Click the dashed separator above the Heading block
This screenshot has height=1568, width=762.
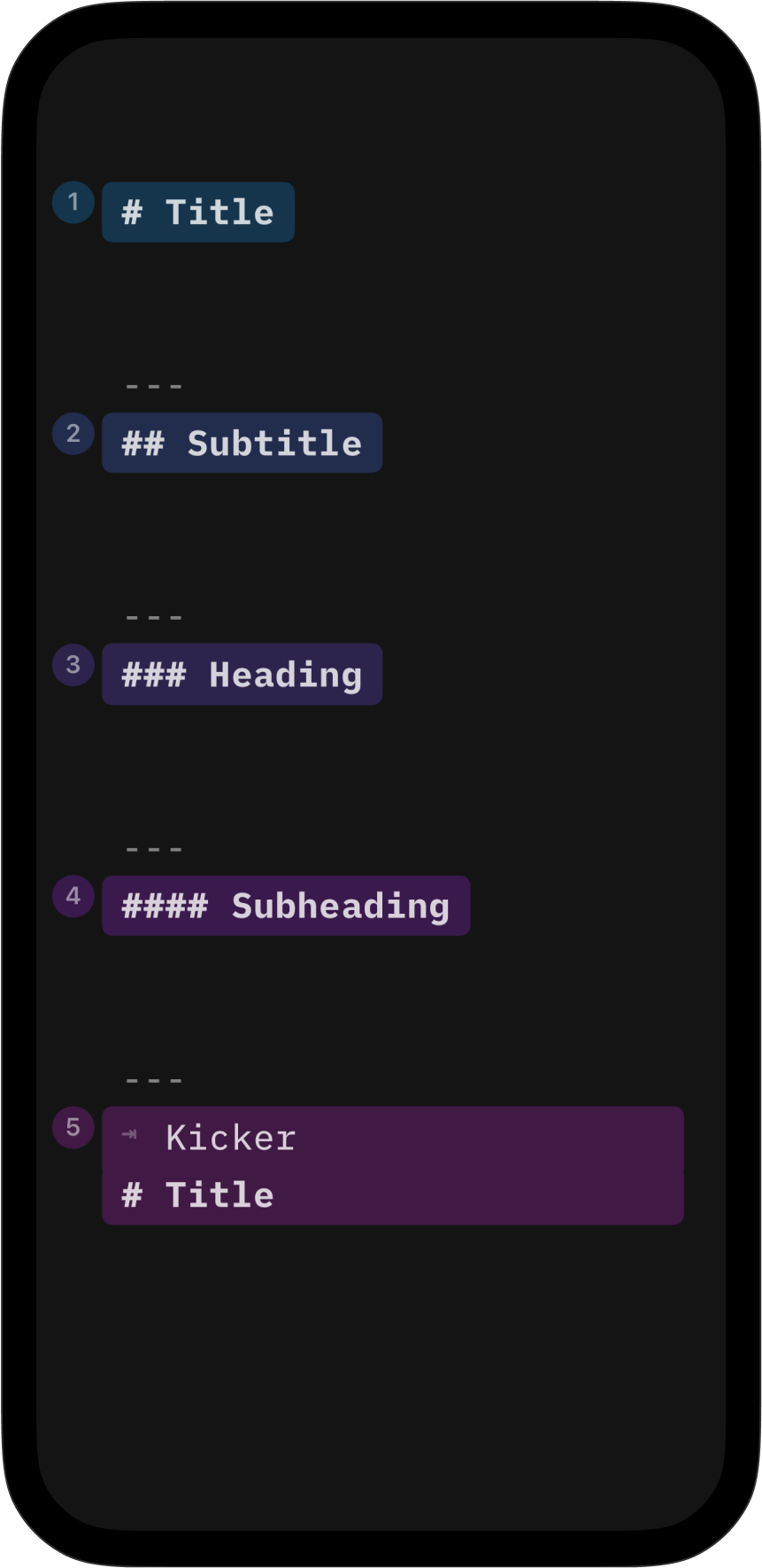click(x=154, y=618)
